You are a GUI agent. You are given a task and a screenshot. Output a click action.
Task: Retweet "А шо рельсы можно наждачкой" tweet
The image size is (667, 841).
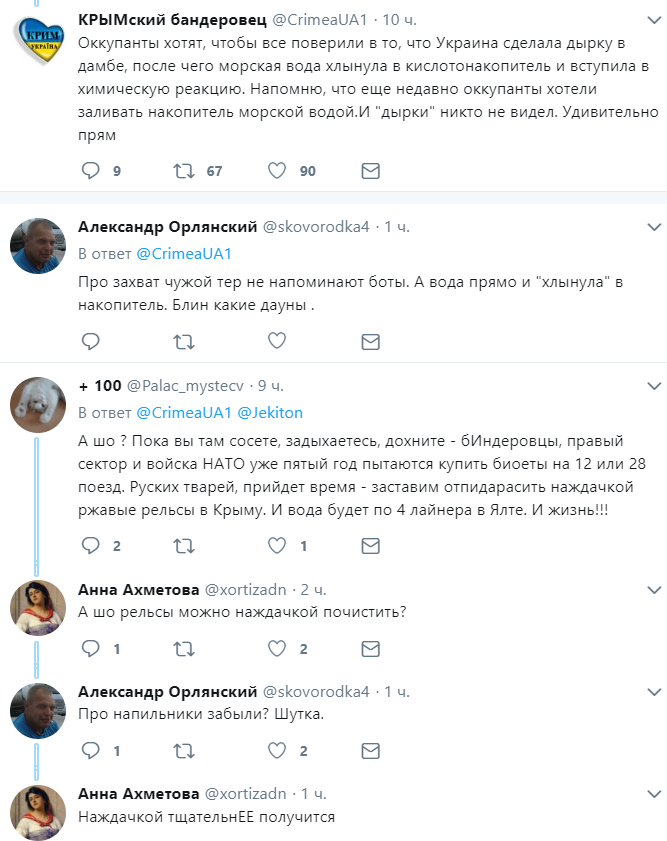tap(184, 648)
